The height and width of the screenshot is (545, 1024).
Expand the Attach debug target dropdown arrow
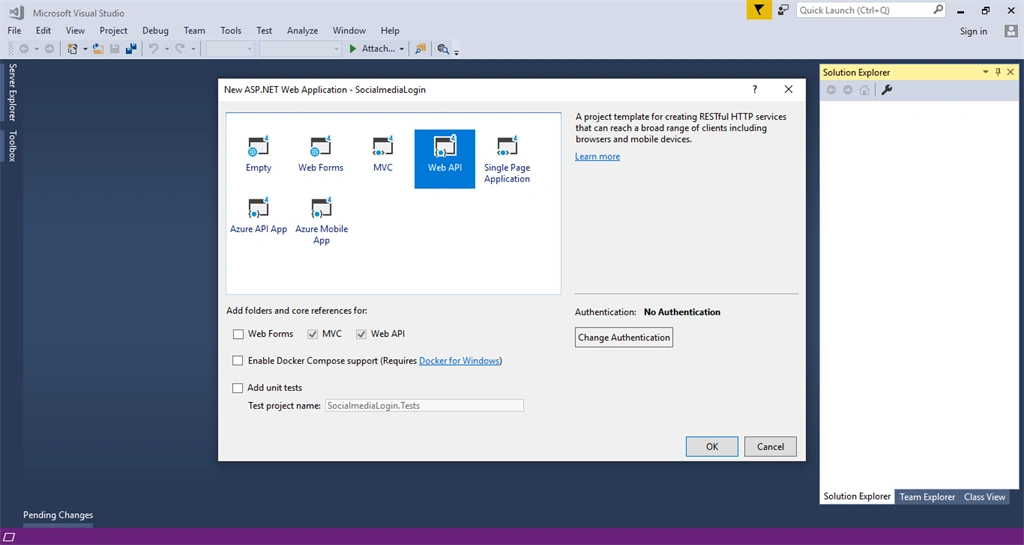click(x=402, y=49)
